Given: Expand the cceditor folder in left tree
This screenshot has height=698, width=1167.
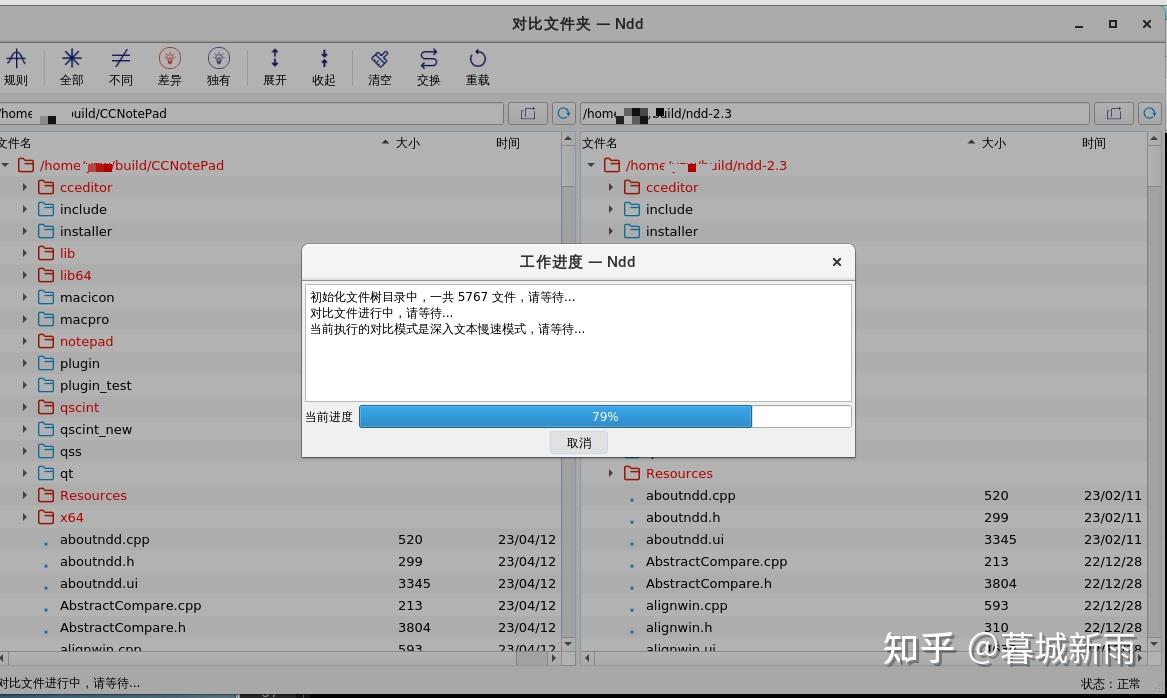Looking at the screenshot, I should coord(24,187).
